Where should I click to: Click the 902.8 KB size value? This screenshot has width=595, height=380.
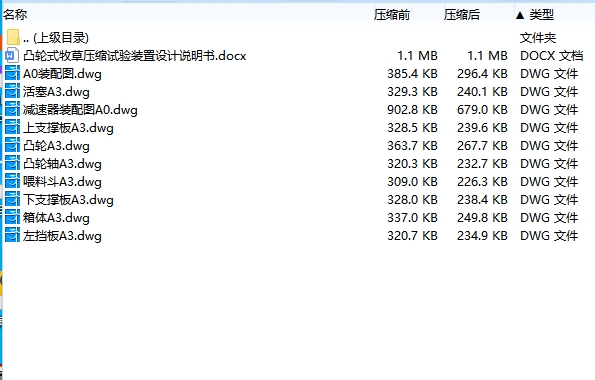click(x=412, y=110)
